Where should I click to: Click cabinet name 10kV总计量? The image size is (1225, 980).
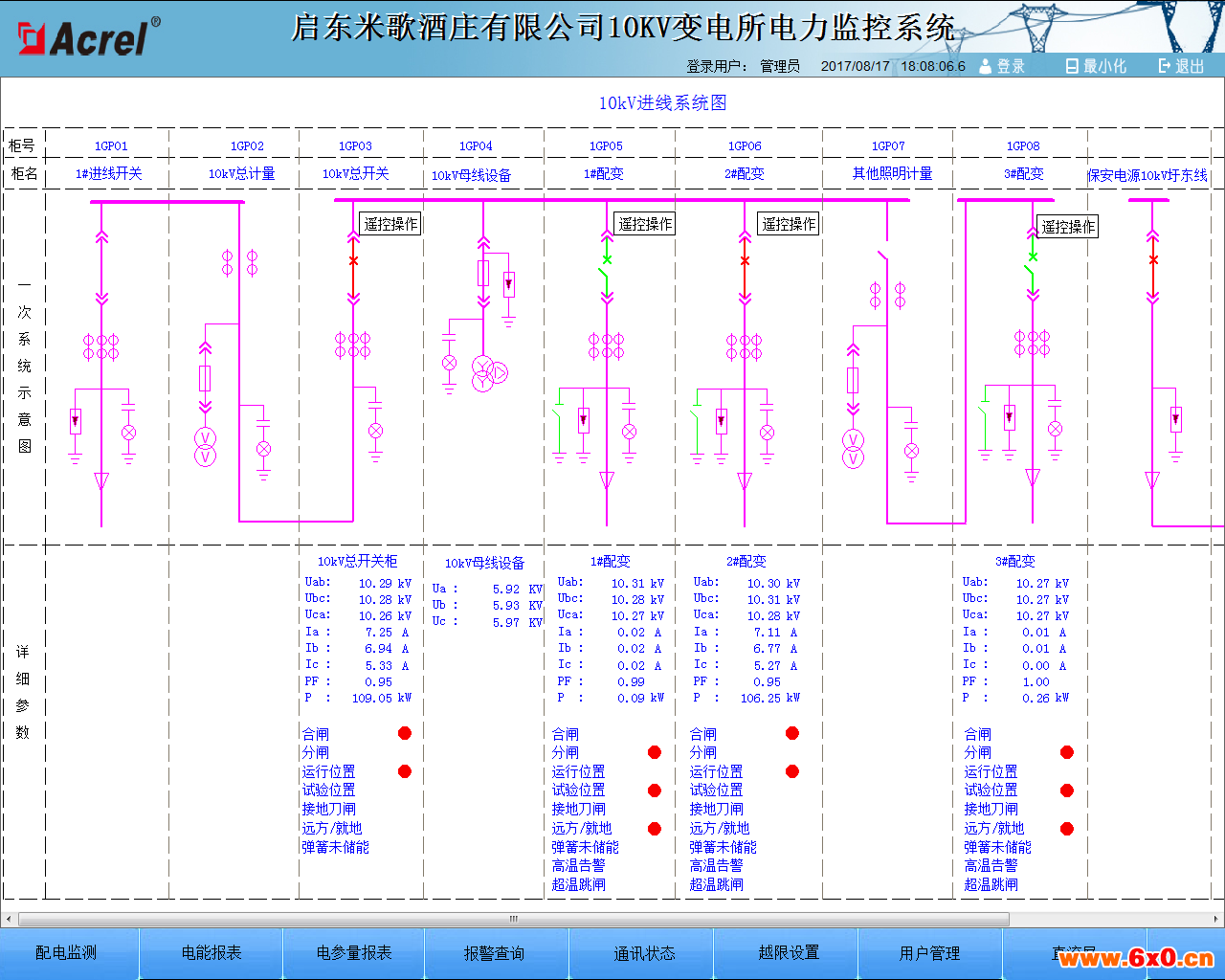(x=242, y=173)
